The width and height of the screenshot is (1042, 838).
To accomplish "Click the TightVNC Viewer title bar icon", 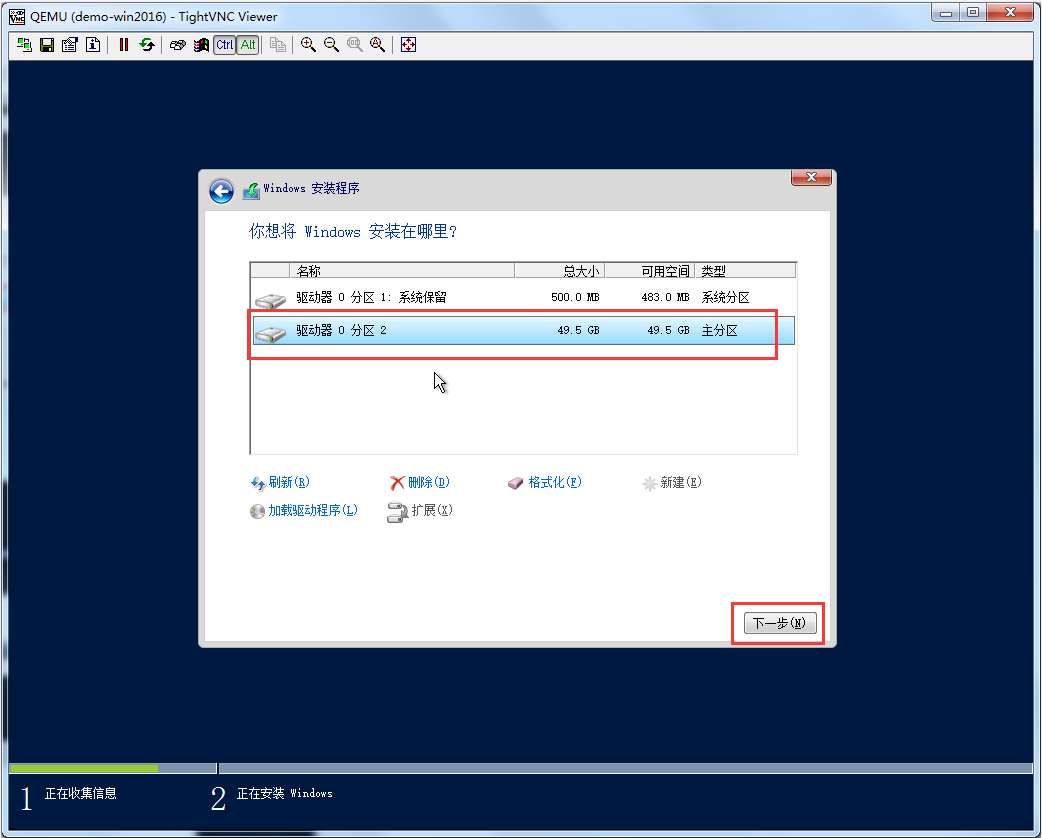I will [17, 16].
